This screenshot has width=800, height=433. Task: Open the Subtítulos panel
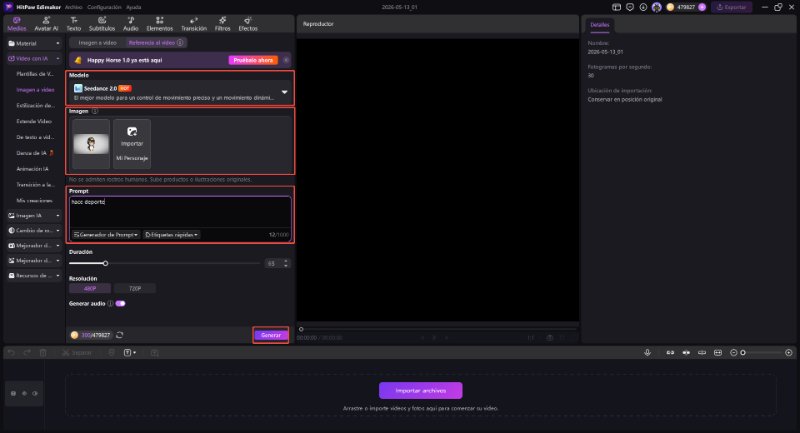(x=102, y=24)
